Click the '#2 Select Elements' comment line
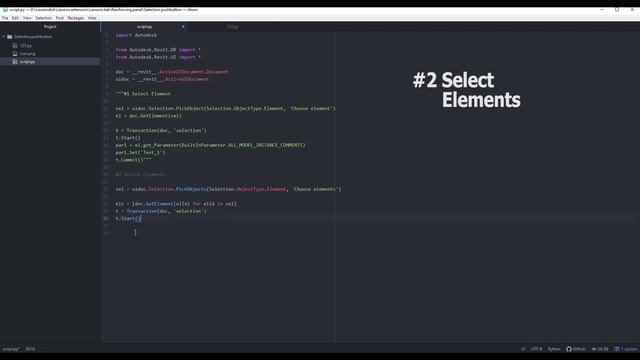This screenshot has width=640, height=360. 140,174
